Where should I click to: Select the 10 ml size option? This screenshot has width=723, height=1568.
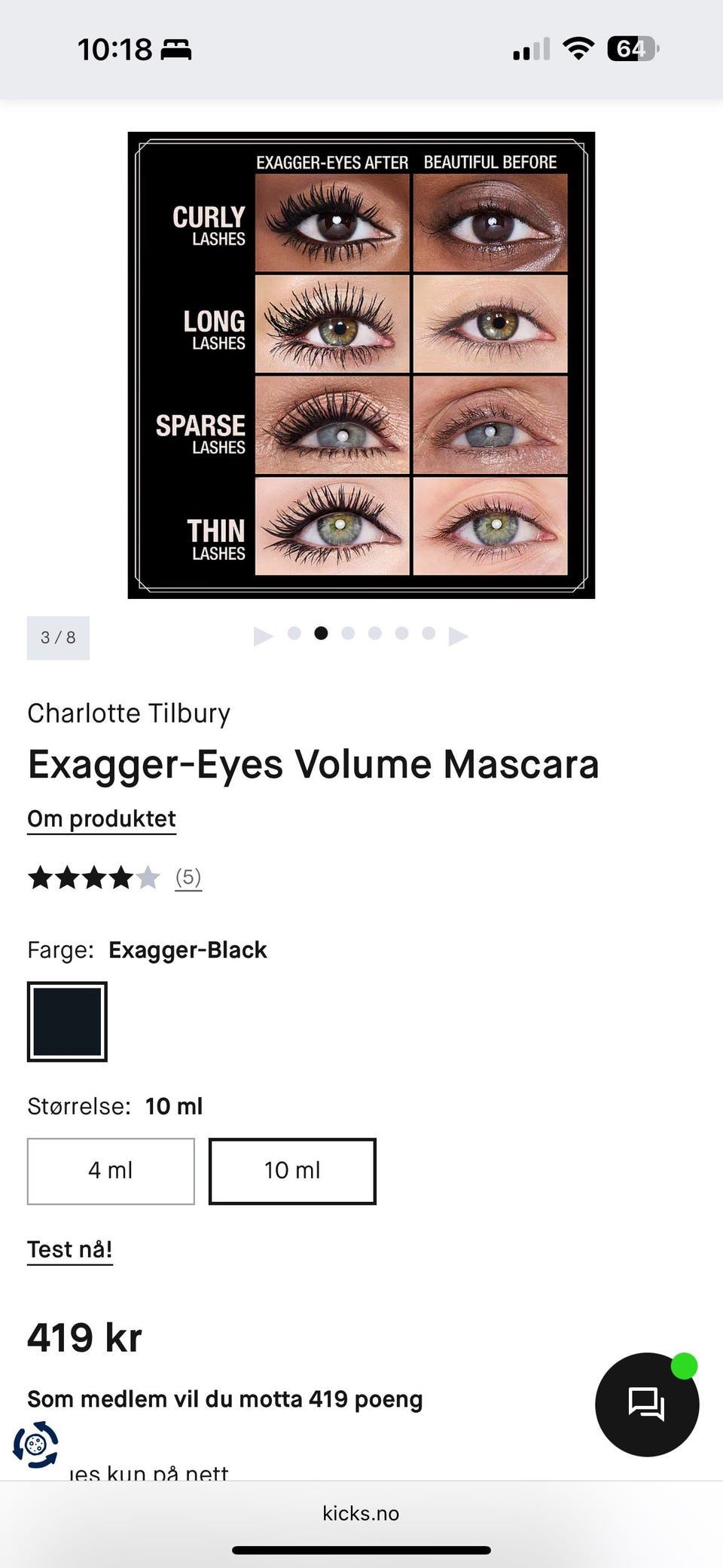[x=292, y=1171]
